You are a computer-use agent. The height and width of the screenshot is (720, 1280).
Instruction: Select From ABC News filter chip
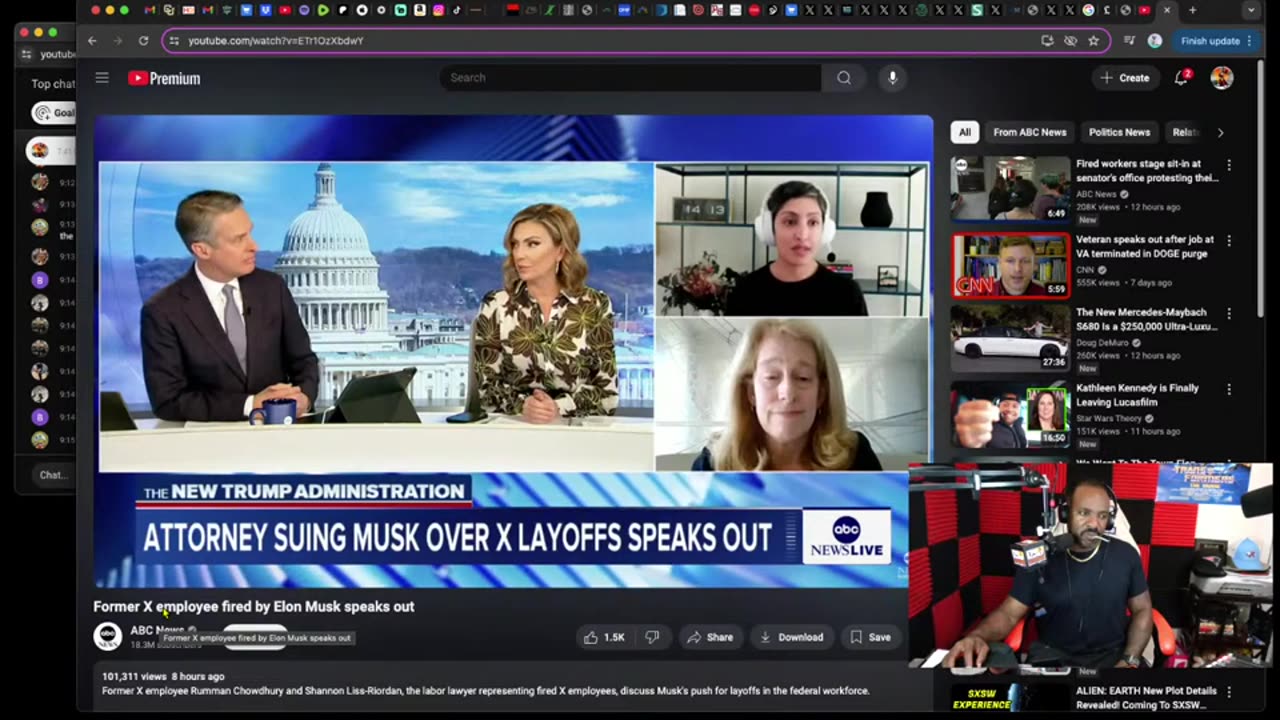pyautogui.click(x=1030, y=132)
